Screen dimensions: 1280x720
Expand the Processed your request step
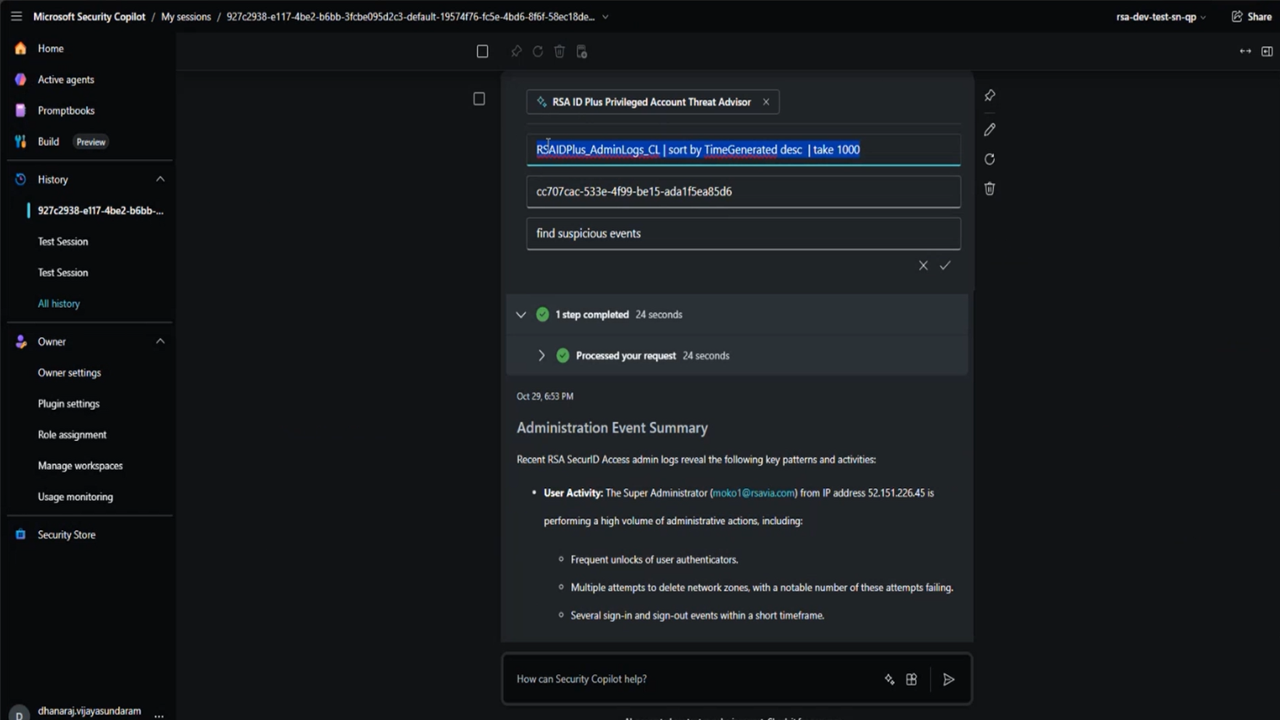coord(541,355)
